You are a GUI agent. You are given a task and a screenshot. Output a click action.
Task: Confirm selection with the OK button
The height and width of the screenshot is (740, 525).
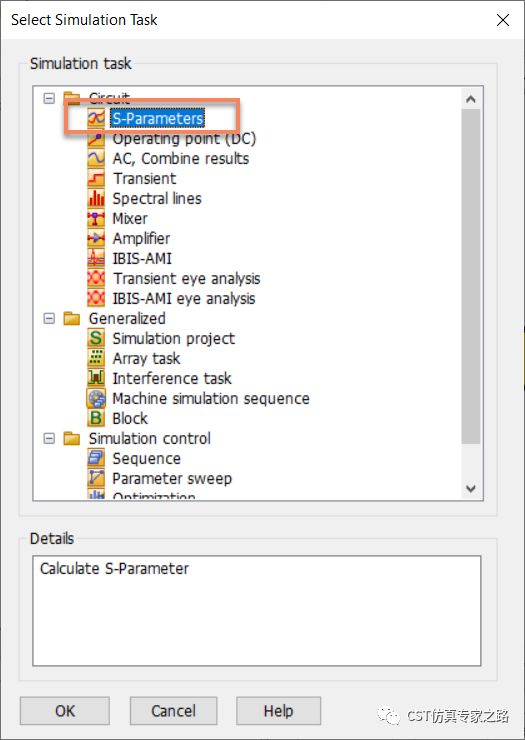[x=65, y=711]
